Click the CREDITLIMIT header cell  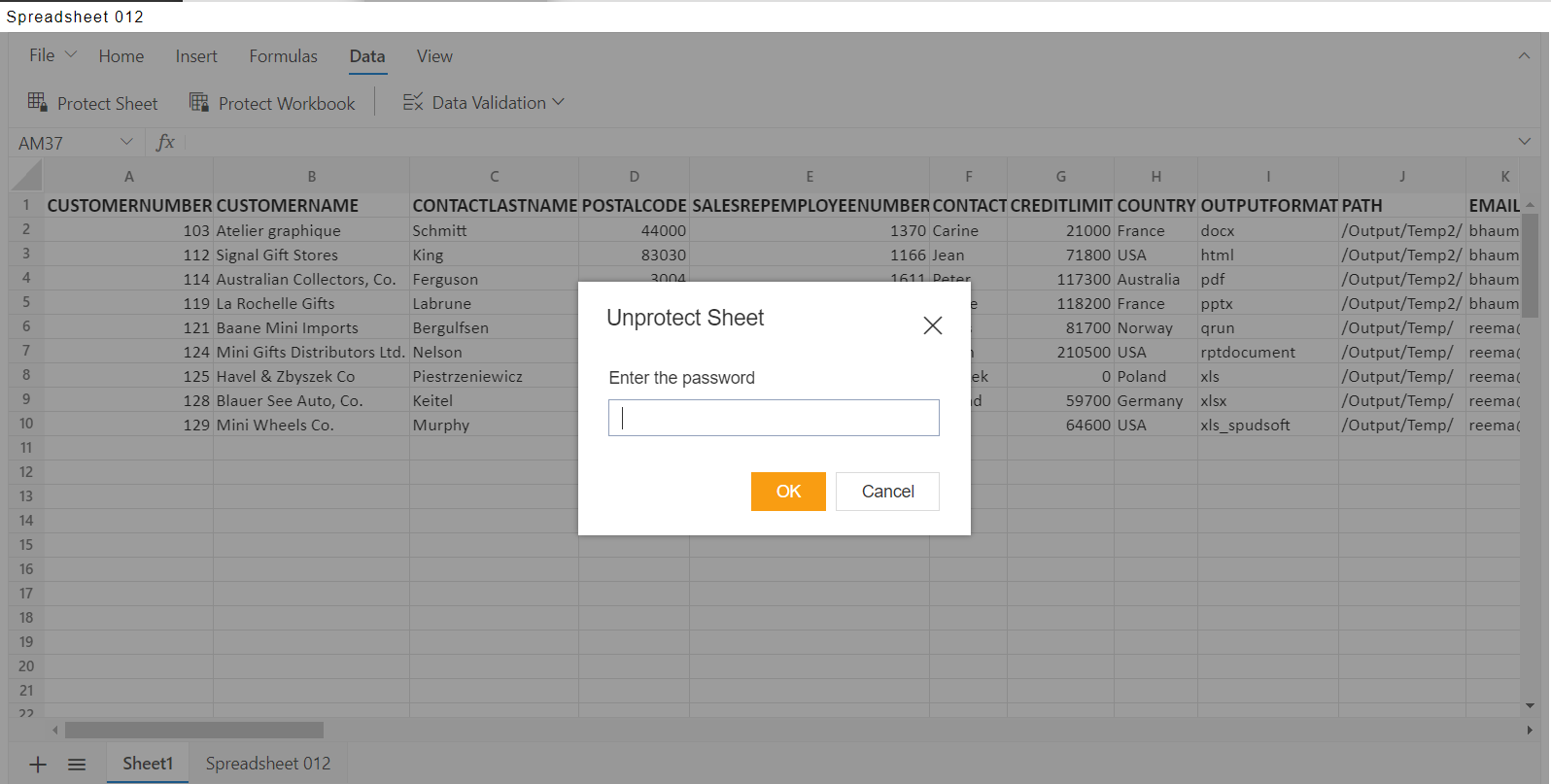click(x=1060, y=205)
